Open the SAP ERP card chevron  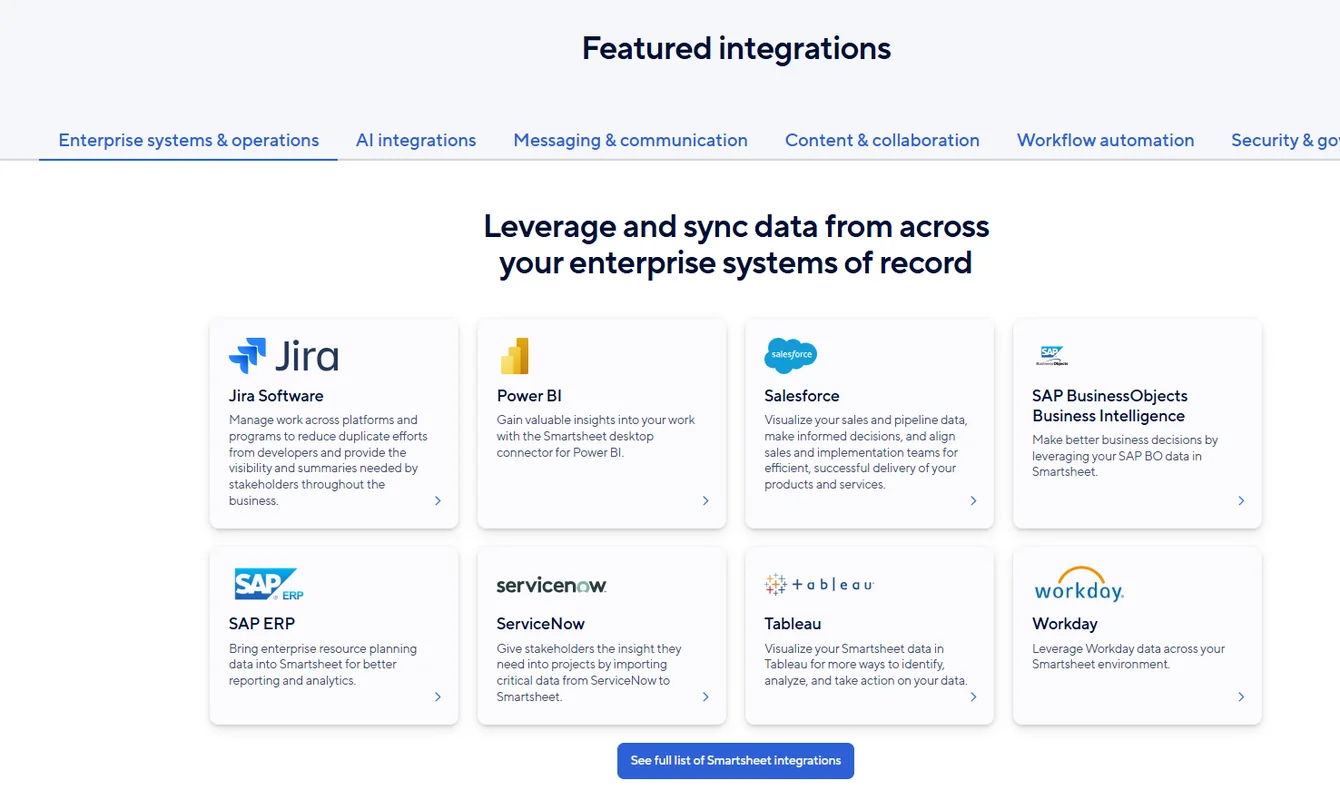438,697
